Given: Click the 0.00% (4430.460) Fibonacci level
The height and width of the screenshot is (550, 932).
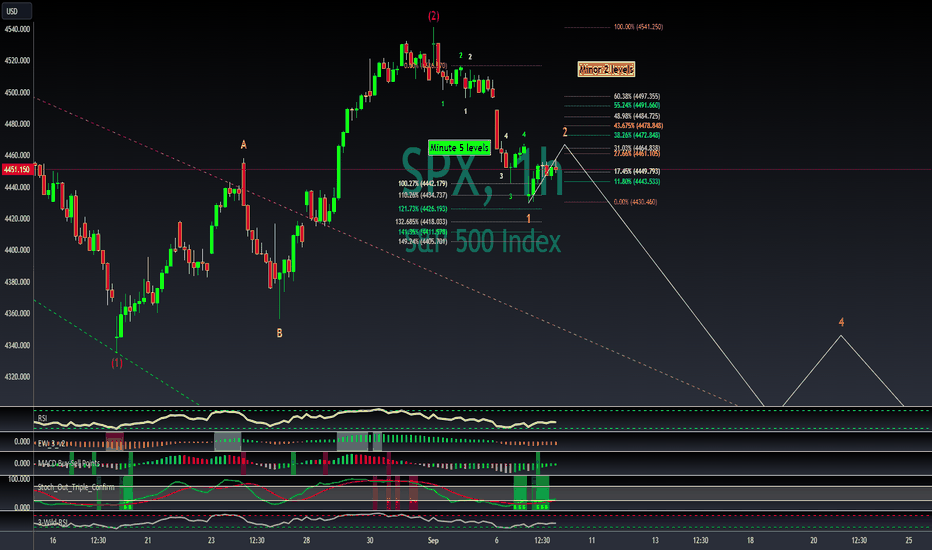Looking at the screenshot, I should 635,202.
